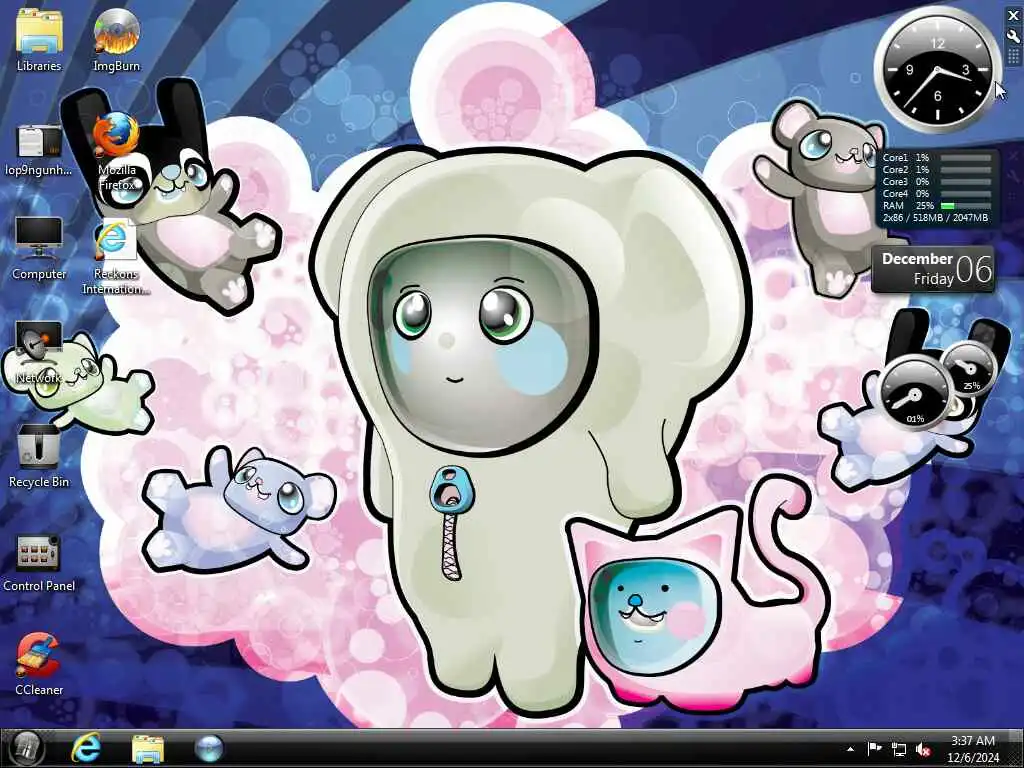Click the network tray icon
The width and height of the screenshot is (1024, 768).
coord(899,749)
